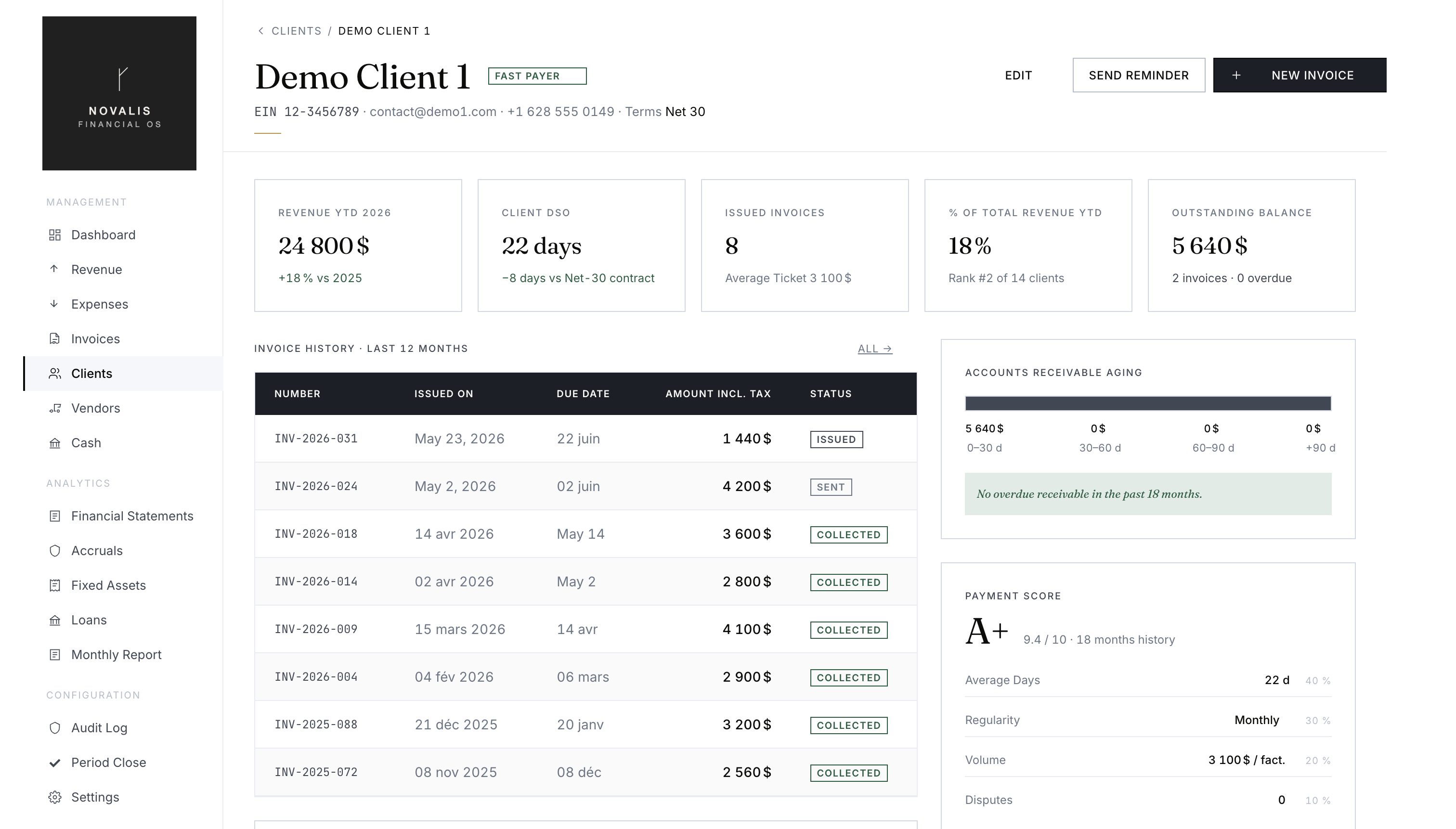The height and width of the screenshot is (829, 1456).
Task: Click the 5 640 $ 0–30 d aging value
Action: tap(984, 428)
